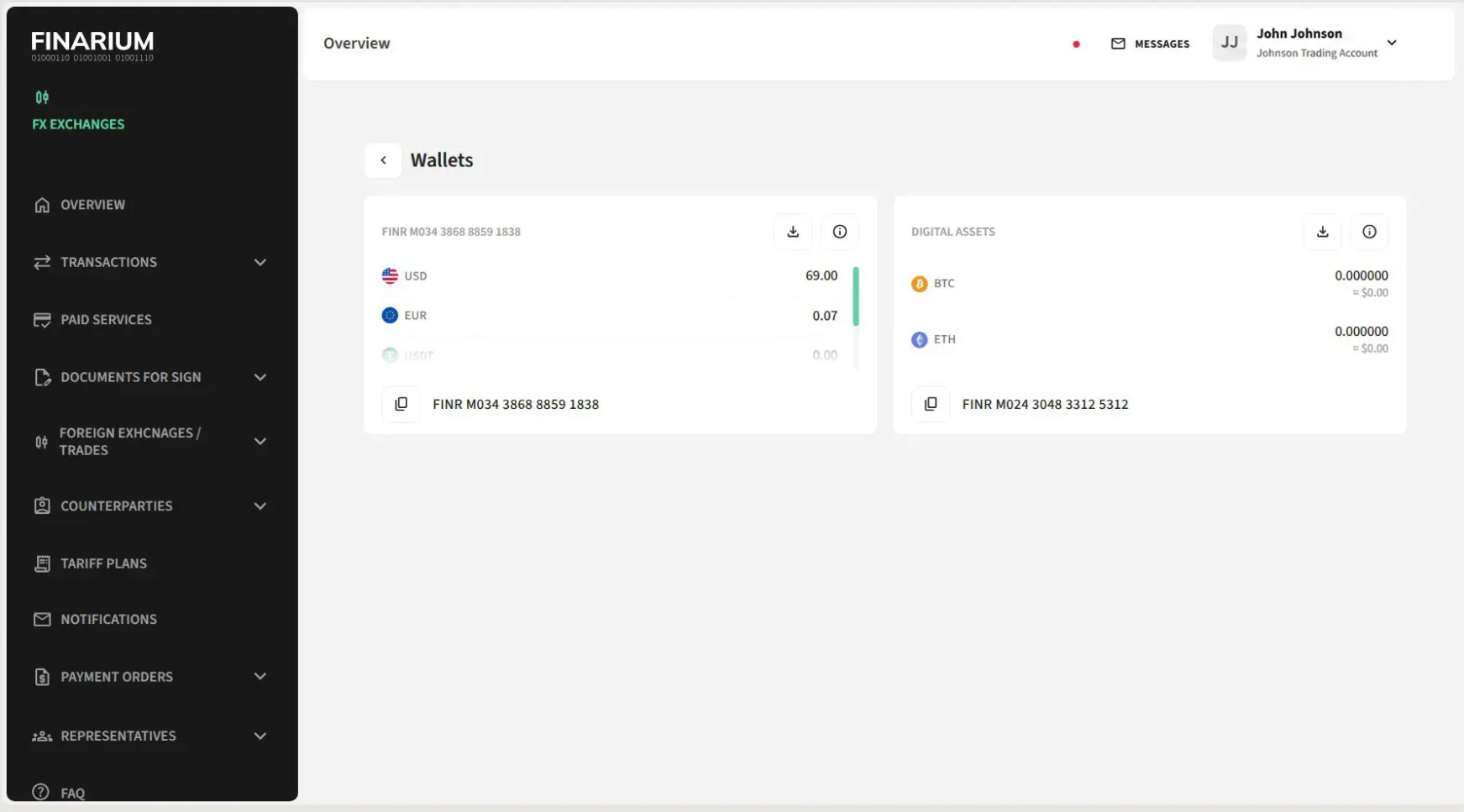Viewport: 1464px width, 812px height.
Task: Expand the Transactions submenu chevron
Action: [x=260, y=262]
